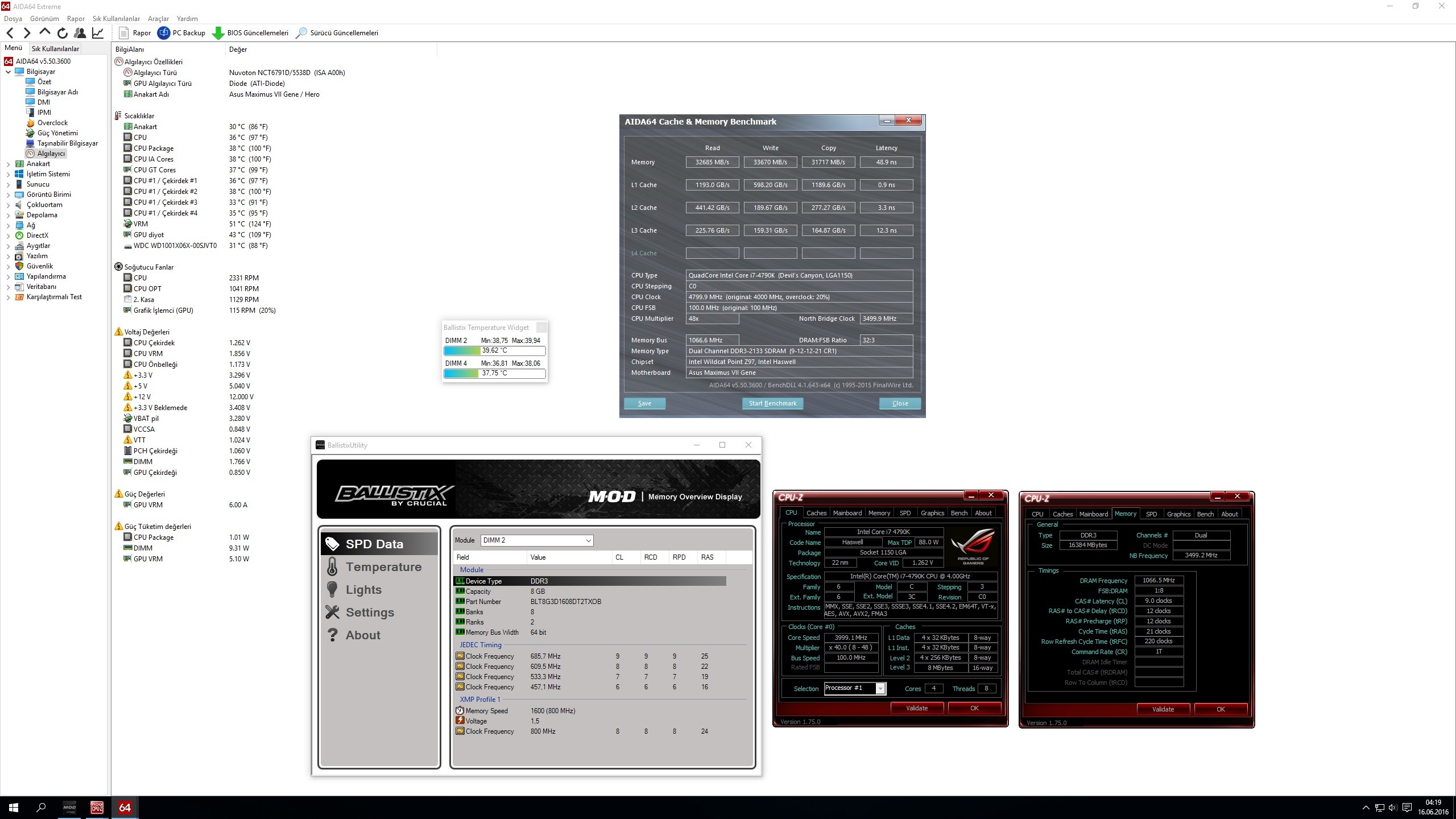Expand the Görüntü Birimi node

click(x=9, y=195)
